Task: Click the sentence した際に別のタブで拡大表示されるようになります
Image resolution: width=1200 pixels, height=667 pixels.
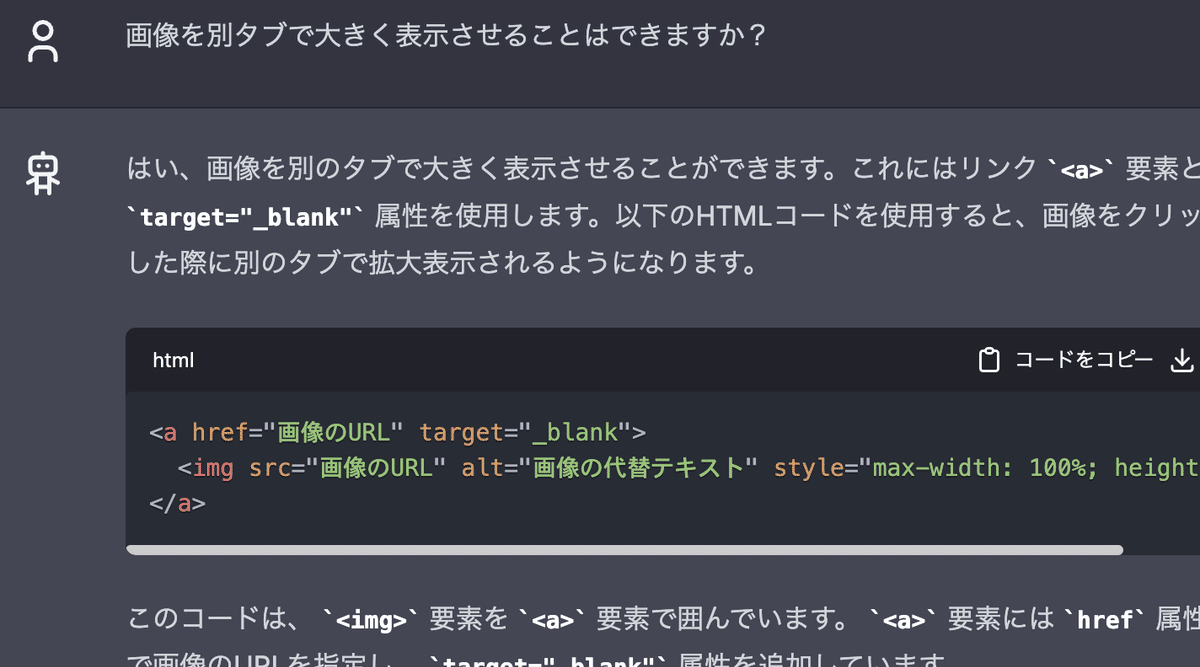Action: 443,264
